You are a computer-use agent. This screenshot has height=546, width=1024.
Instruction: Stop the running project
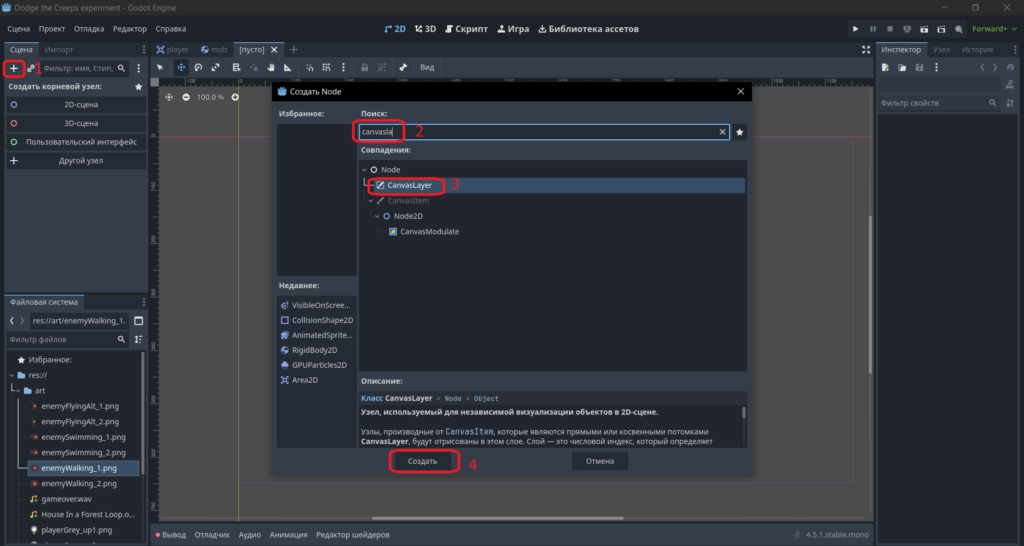[x=889, y=29]
